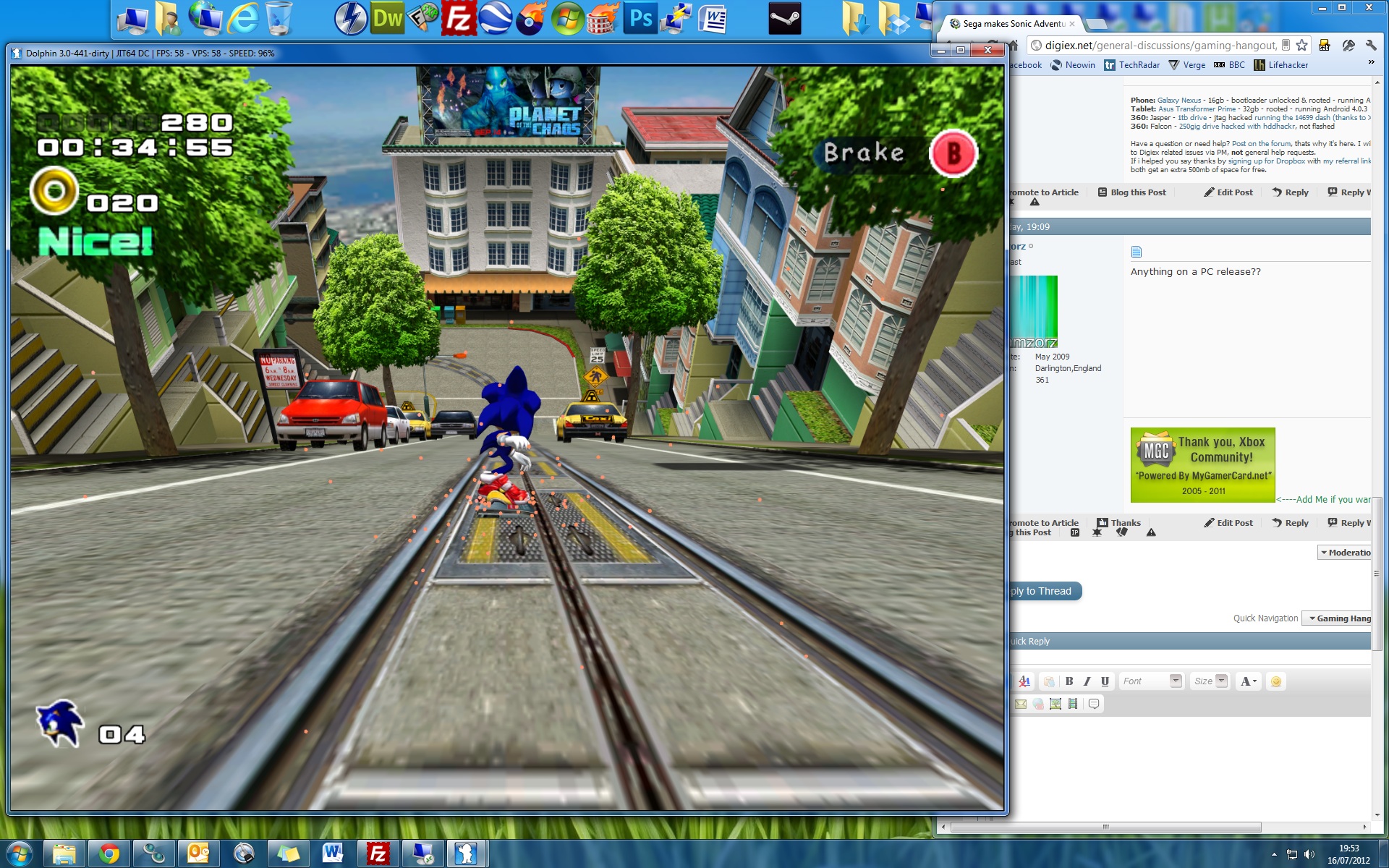Image resolution: width=1389 pixels, height=868 pixels.
Task: Open Internet Explorer from the top dock
Action: point(242,18)
